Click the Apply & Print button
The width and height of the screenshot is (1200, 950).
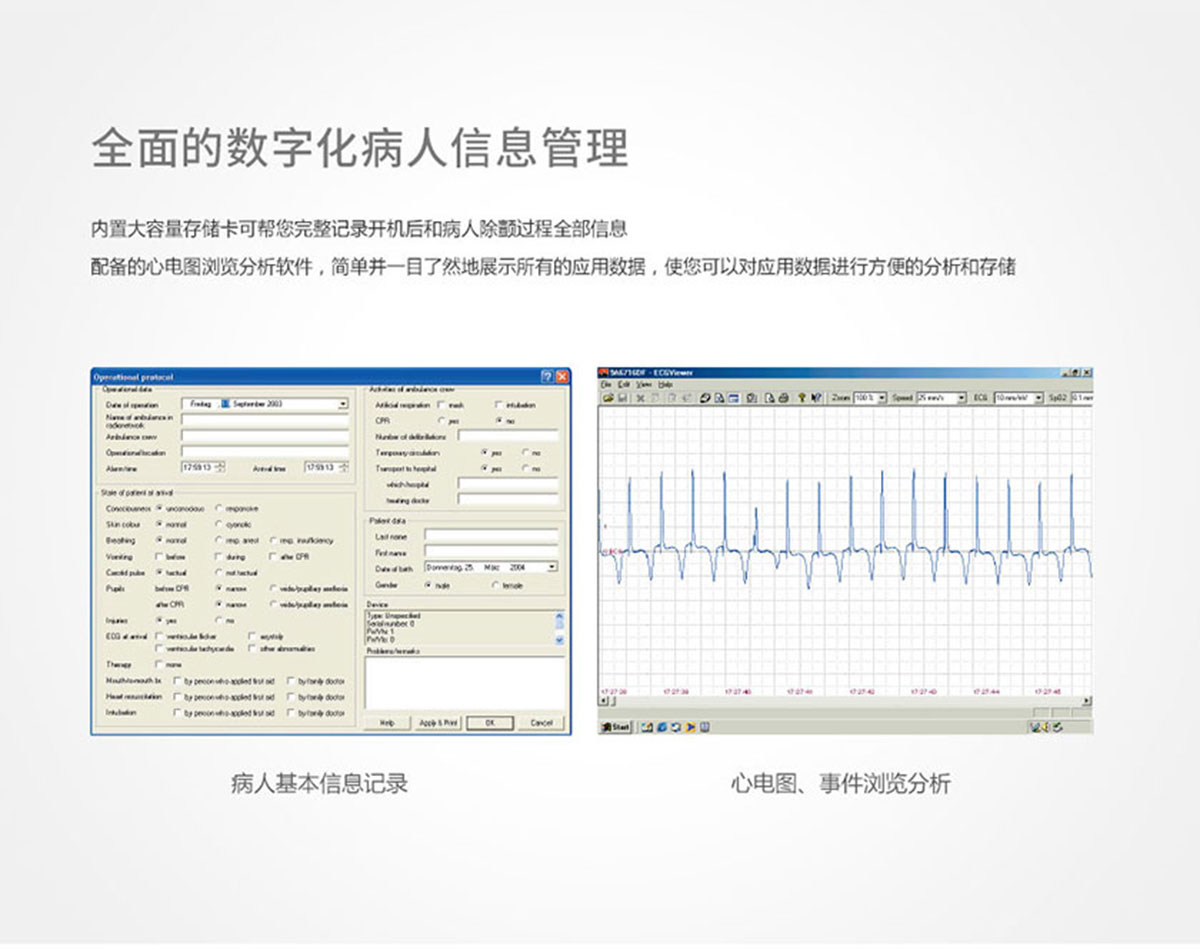click(438, 722)
